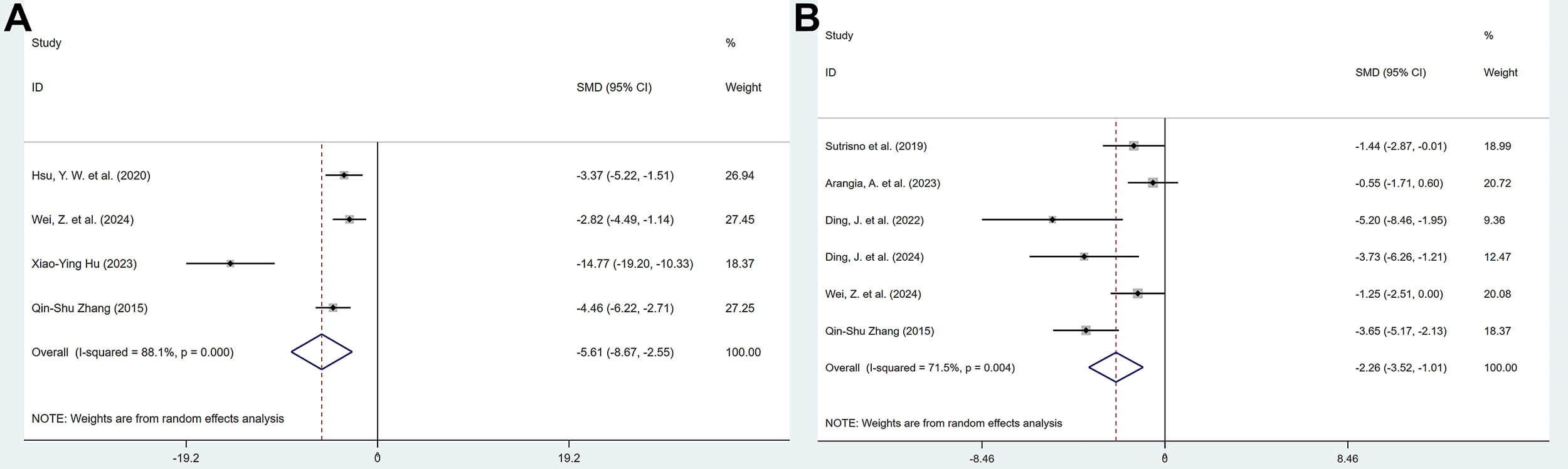This screenshot has height=469, width=1568.
Task: Click the panel A letter label
Action: point(17,18)
